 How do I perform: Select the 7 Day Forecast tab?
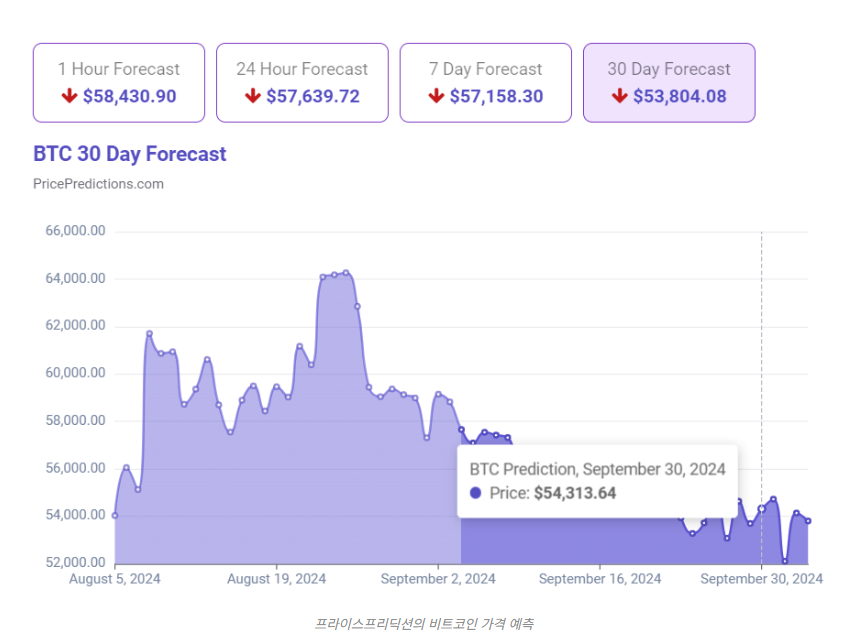click(x=485, y=82)
